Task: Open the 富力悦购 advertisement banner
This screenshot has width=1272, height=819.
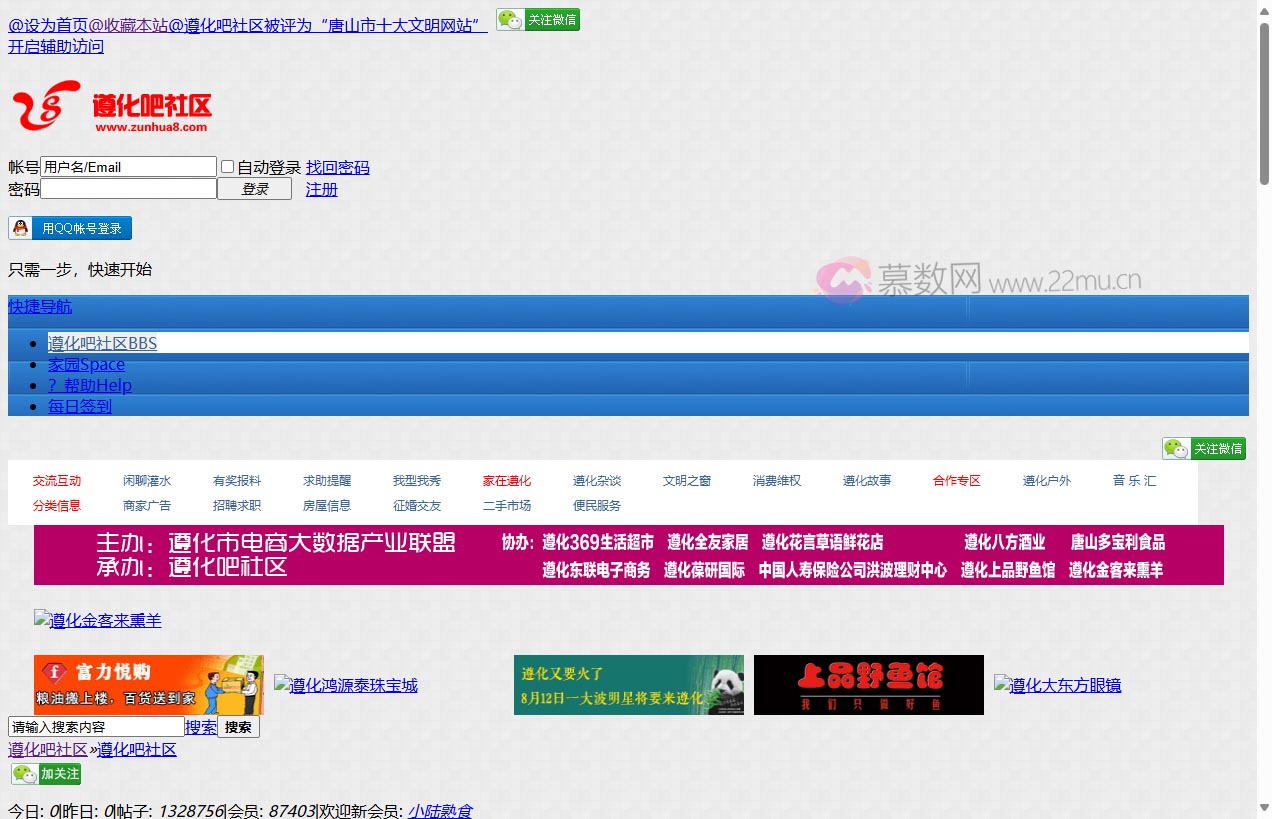Action: pos(148,685)
